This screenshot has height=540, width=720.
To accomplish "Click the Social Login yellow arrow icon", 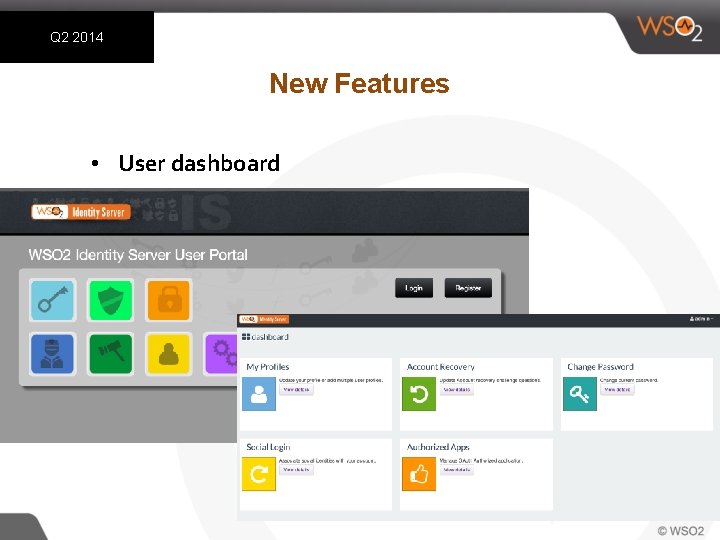I will (x=259, y=474).
